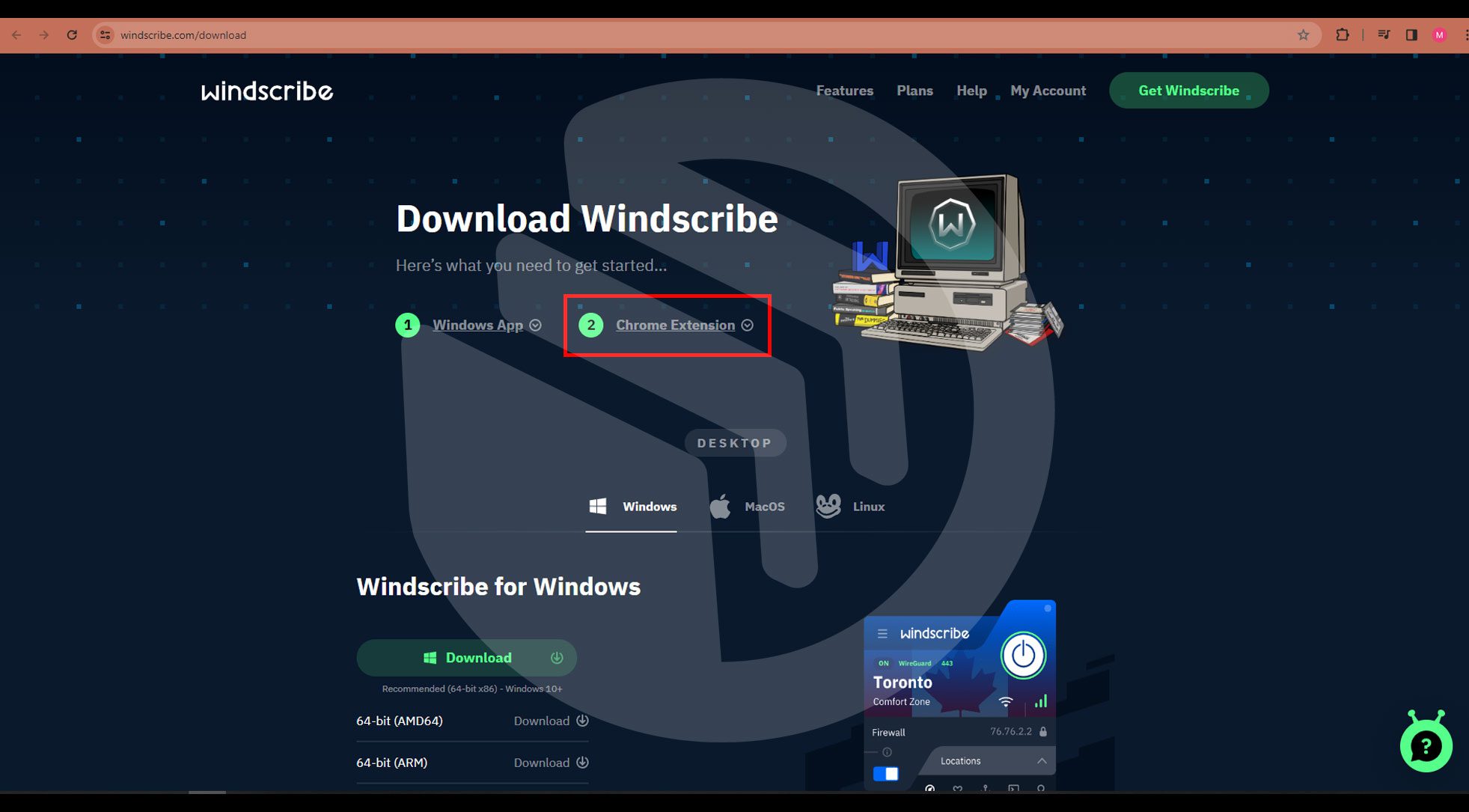The width and height of the screenshot is (1469, 812).
Task: Reload the Windscribe download page
Action: coord(72,35)
